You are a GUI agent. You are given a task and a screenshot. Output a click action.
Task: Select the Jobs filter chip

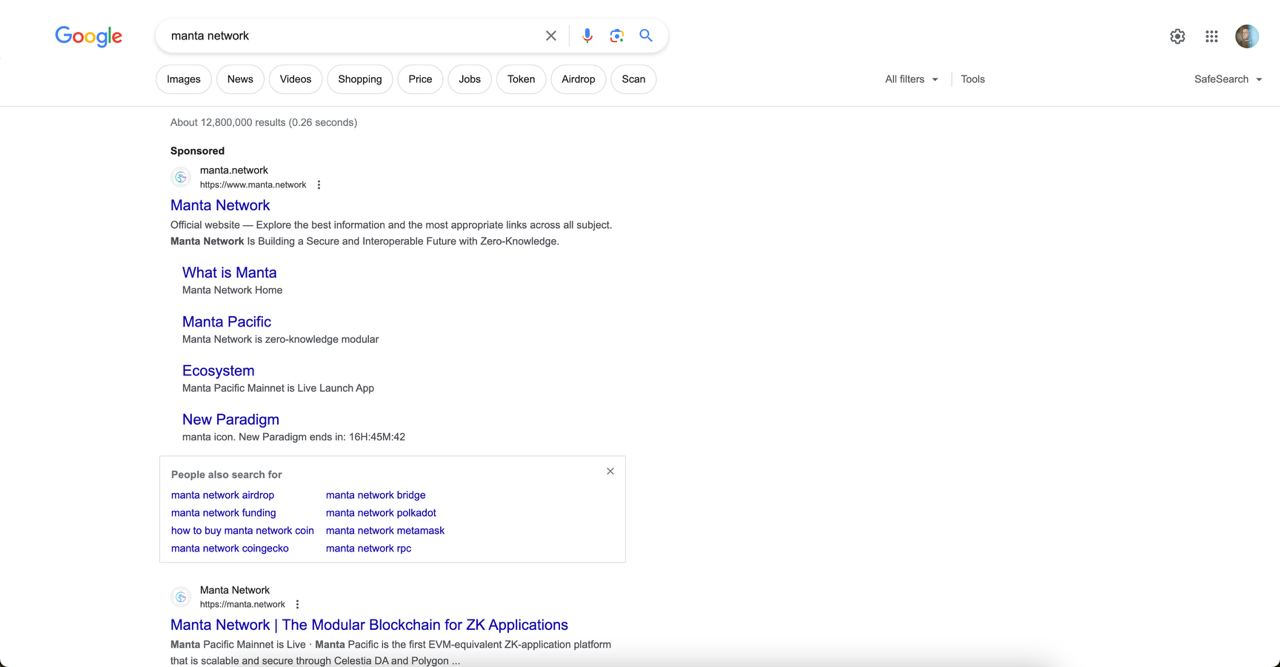click(470, 79)
